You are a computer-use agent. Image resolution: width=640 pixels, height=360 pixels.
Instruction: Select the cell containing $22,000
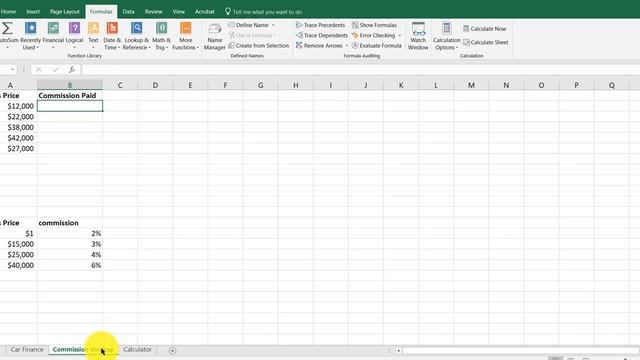pyautogui.click(x=18, y=117)
